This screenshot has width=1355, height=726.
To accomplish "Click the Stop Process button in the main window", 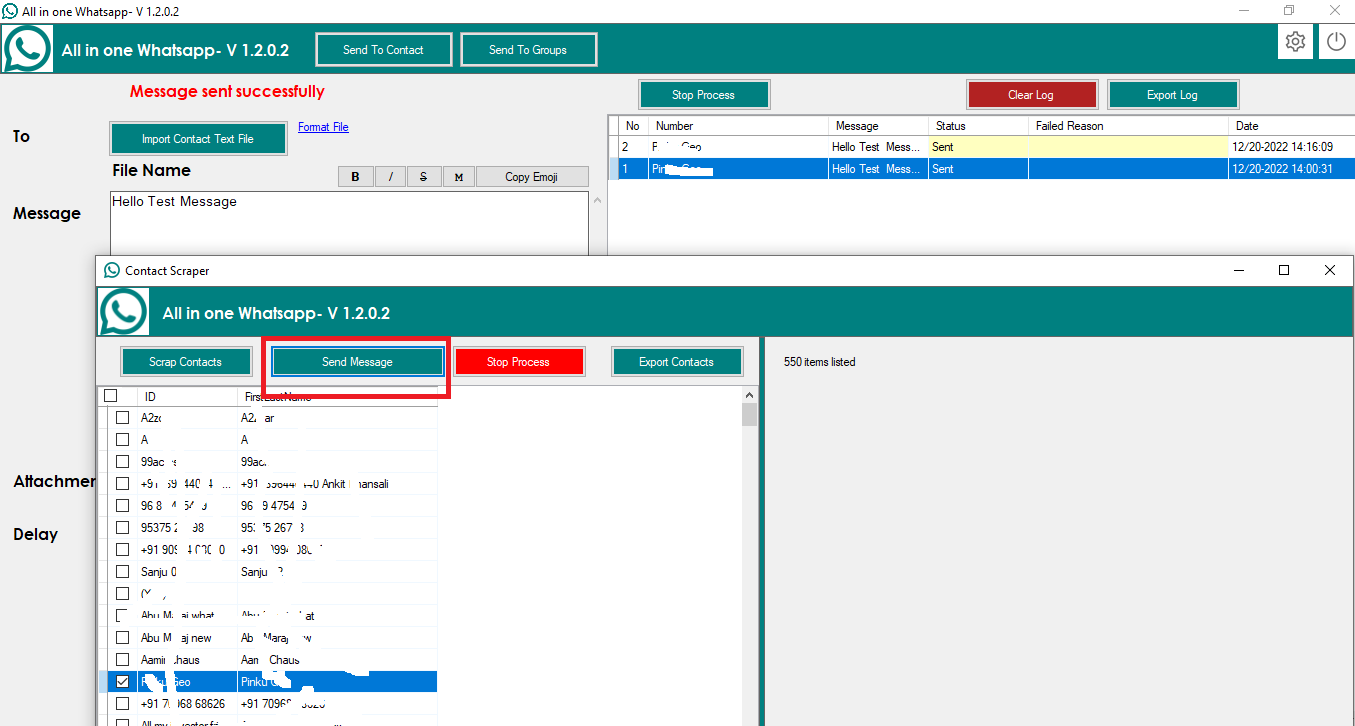I will point(704,95).
